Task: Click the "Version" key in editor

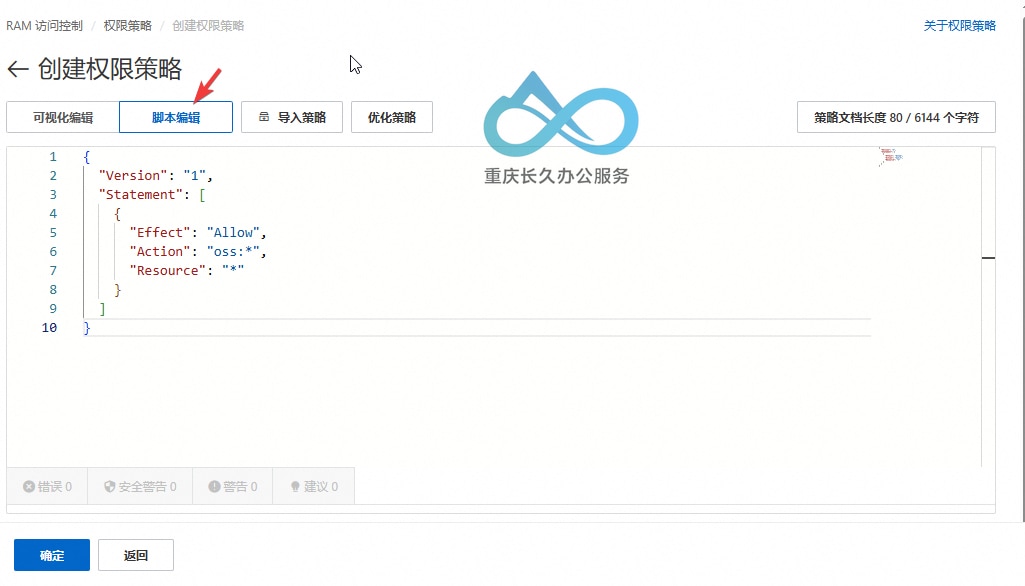Action: tap(133, 176)
